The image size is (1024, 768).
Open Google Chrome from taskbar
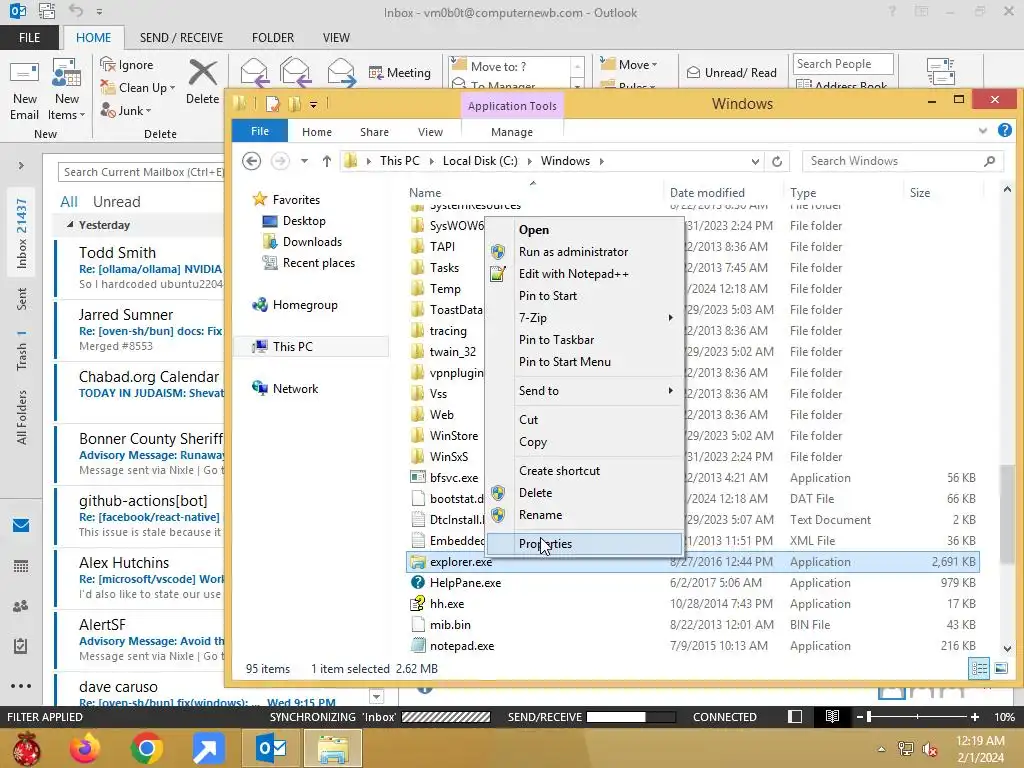(147, 748)
